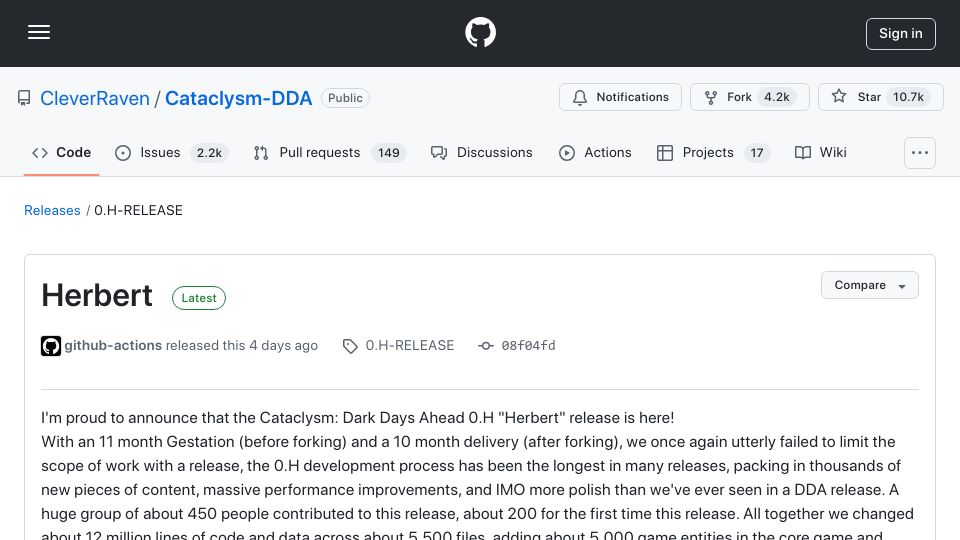960x540 pixels.
Task: Click the commit icon beside 08f04fd
Action: click(486, 346)
